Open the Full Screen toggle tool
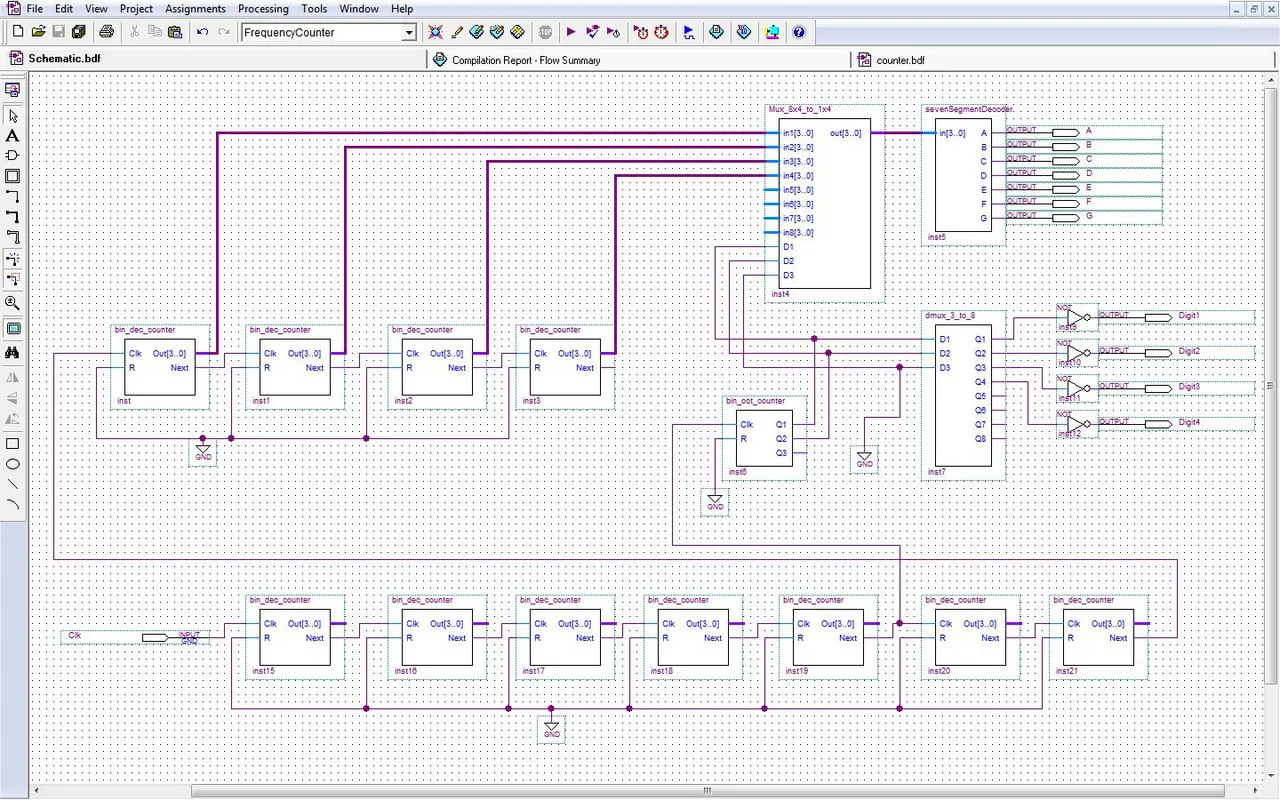1280x800 pixels. click(13, 328)
